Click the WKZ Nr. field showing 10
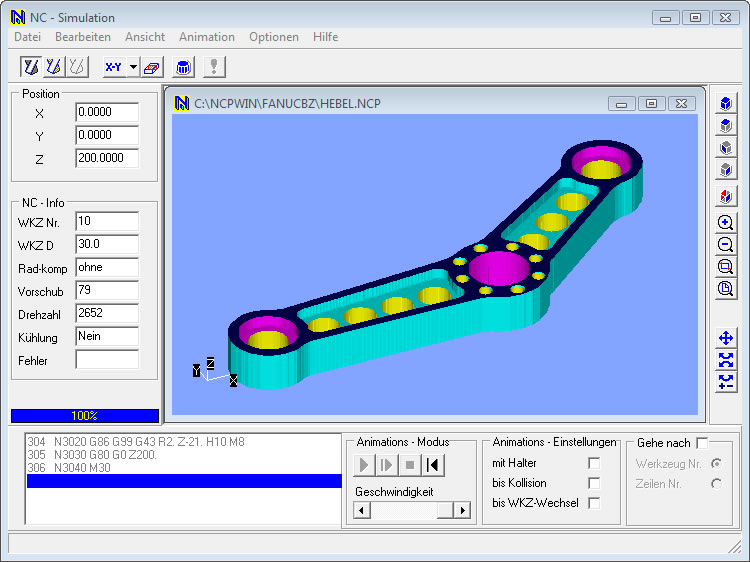 pyautogui.click(x=107, y=221)
